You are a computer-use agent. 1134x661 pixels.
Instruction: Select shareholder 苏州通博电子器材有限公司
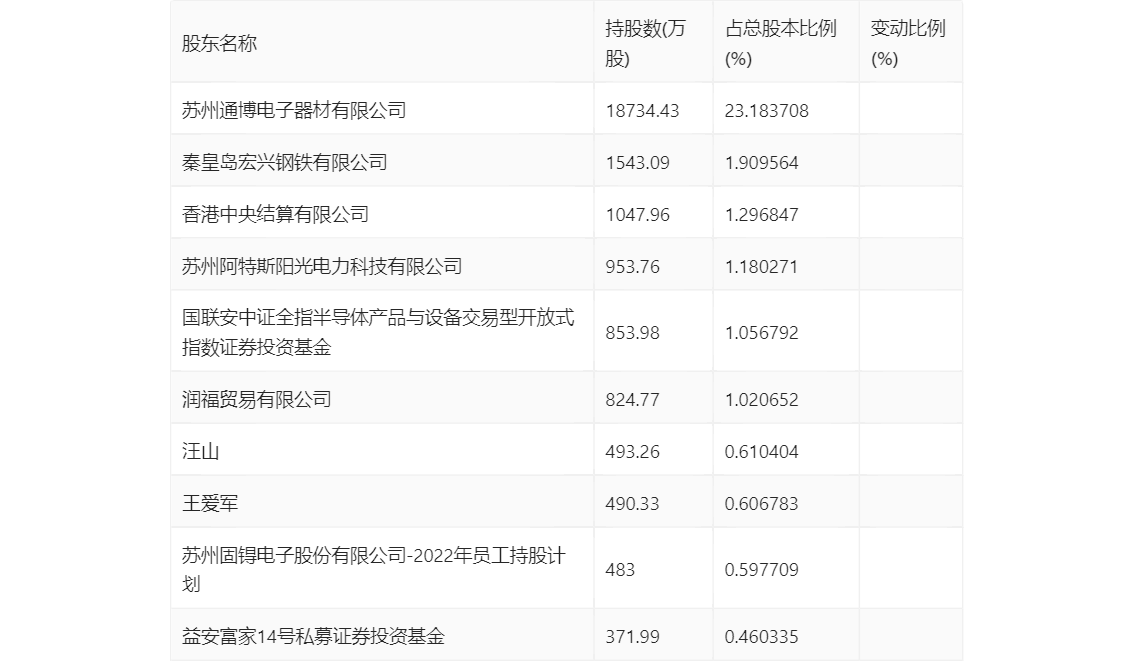[x=294, y=110]
